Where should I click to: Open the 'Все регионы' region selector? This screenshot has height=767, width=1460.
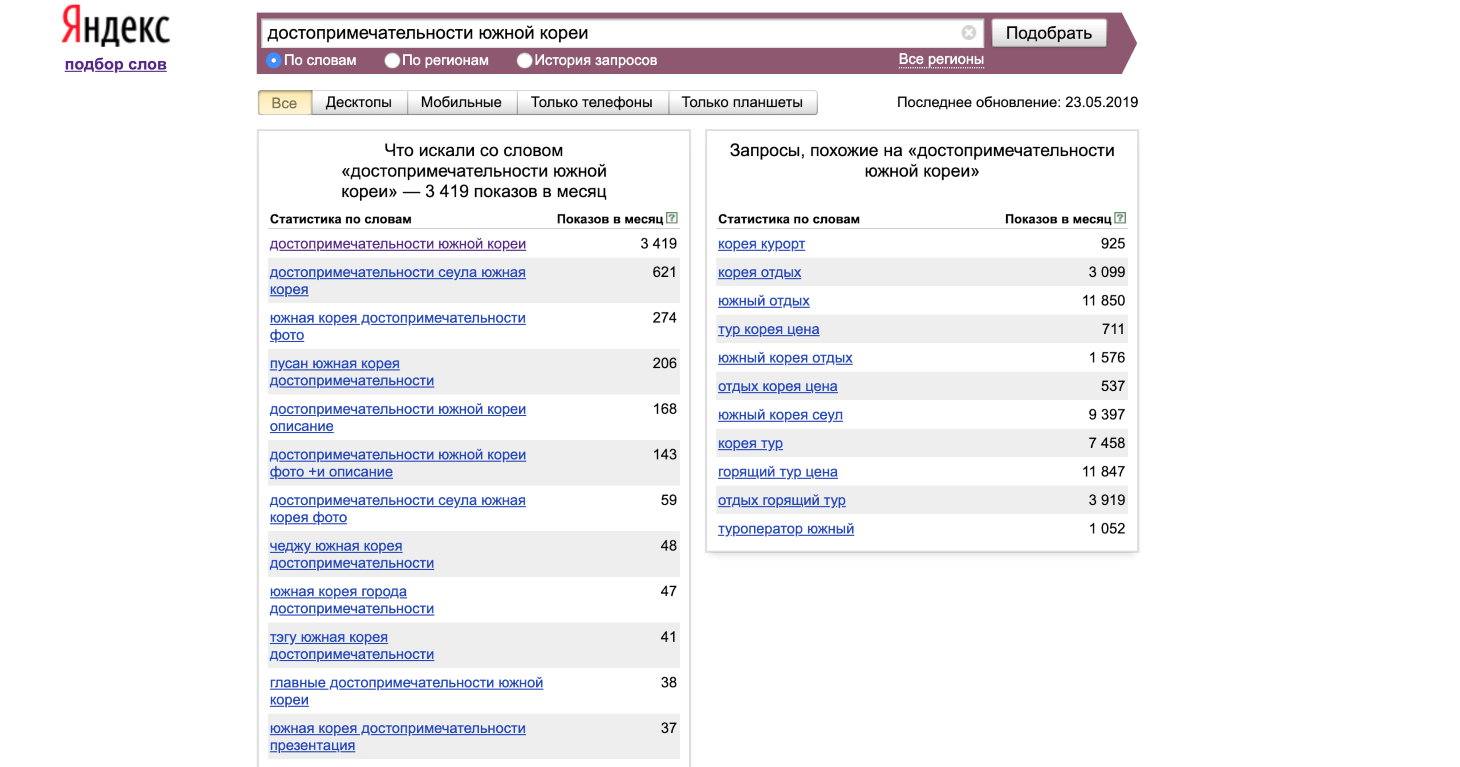pos(940,60)
